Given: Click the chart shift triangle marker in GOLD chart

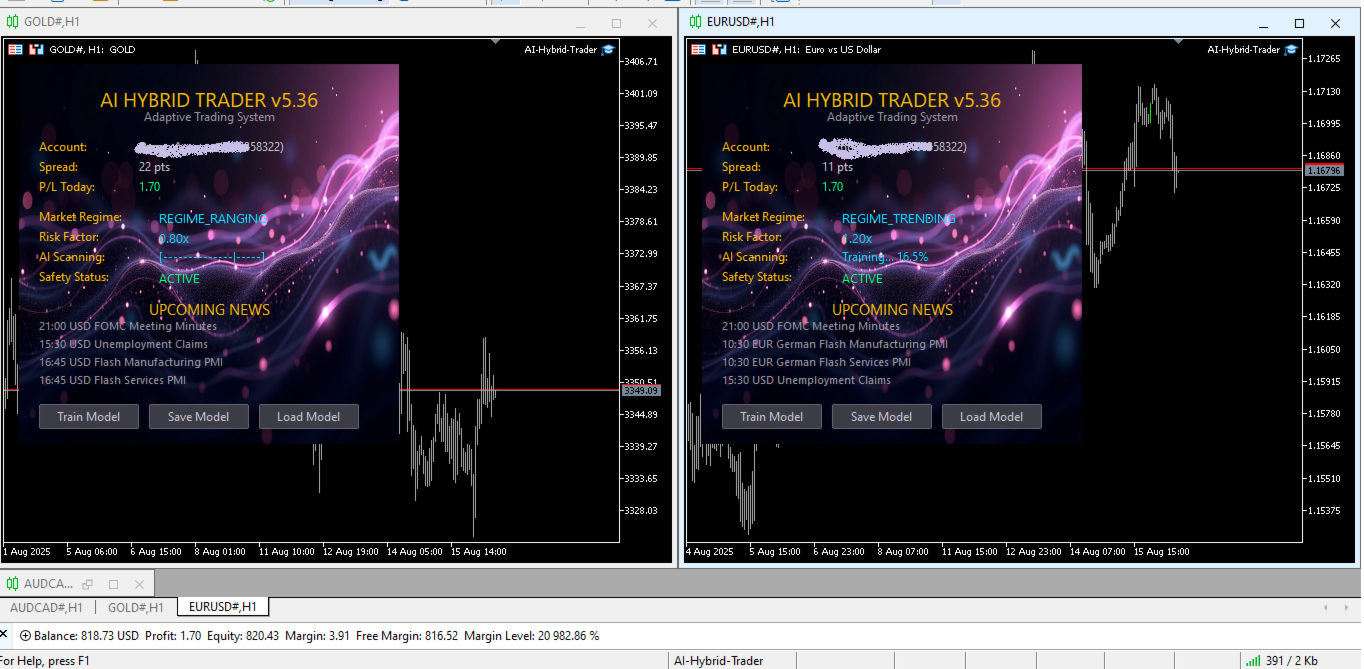Looking at the screenshot, I should click(497, 42).
